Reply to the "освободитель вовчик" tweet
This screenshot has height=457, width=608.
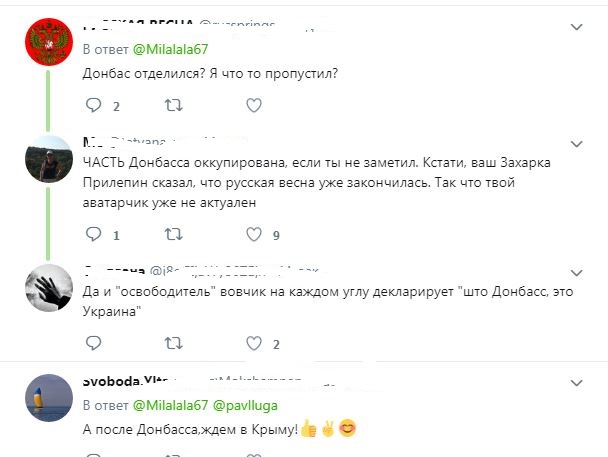click(x=94, y=343)
